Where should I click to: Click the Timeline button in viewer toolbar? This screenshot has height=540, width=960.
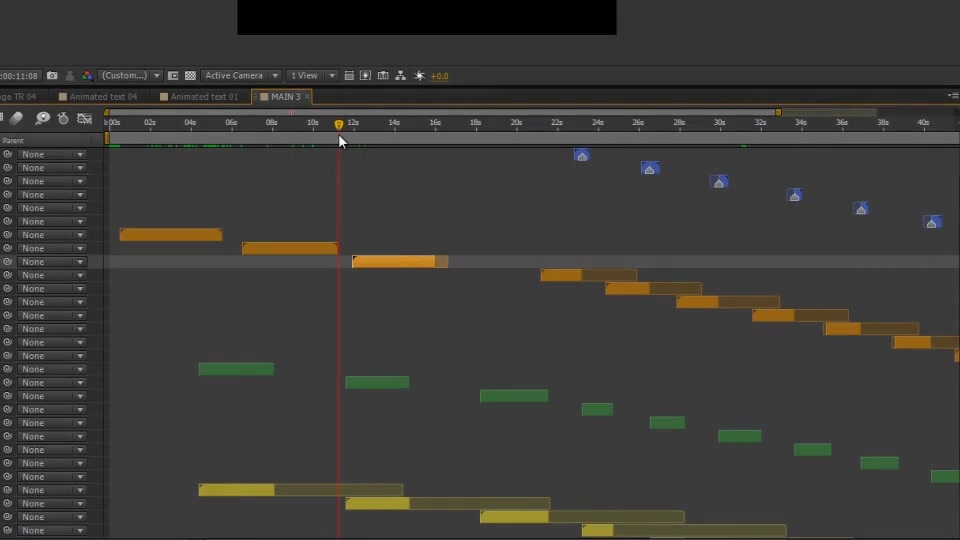pos(383,75)
